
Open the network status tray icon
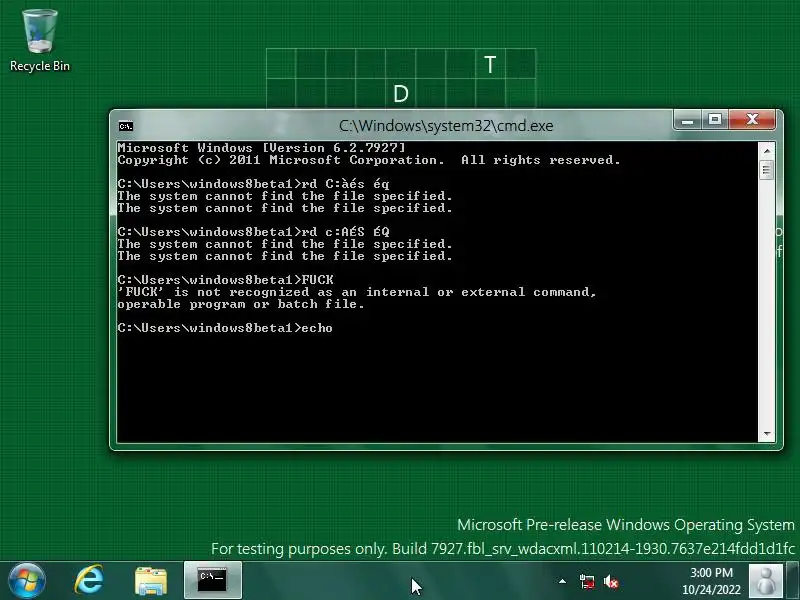coord(587,581)
